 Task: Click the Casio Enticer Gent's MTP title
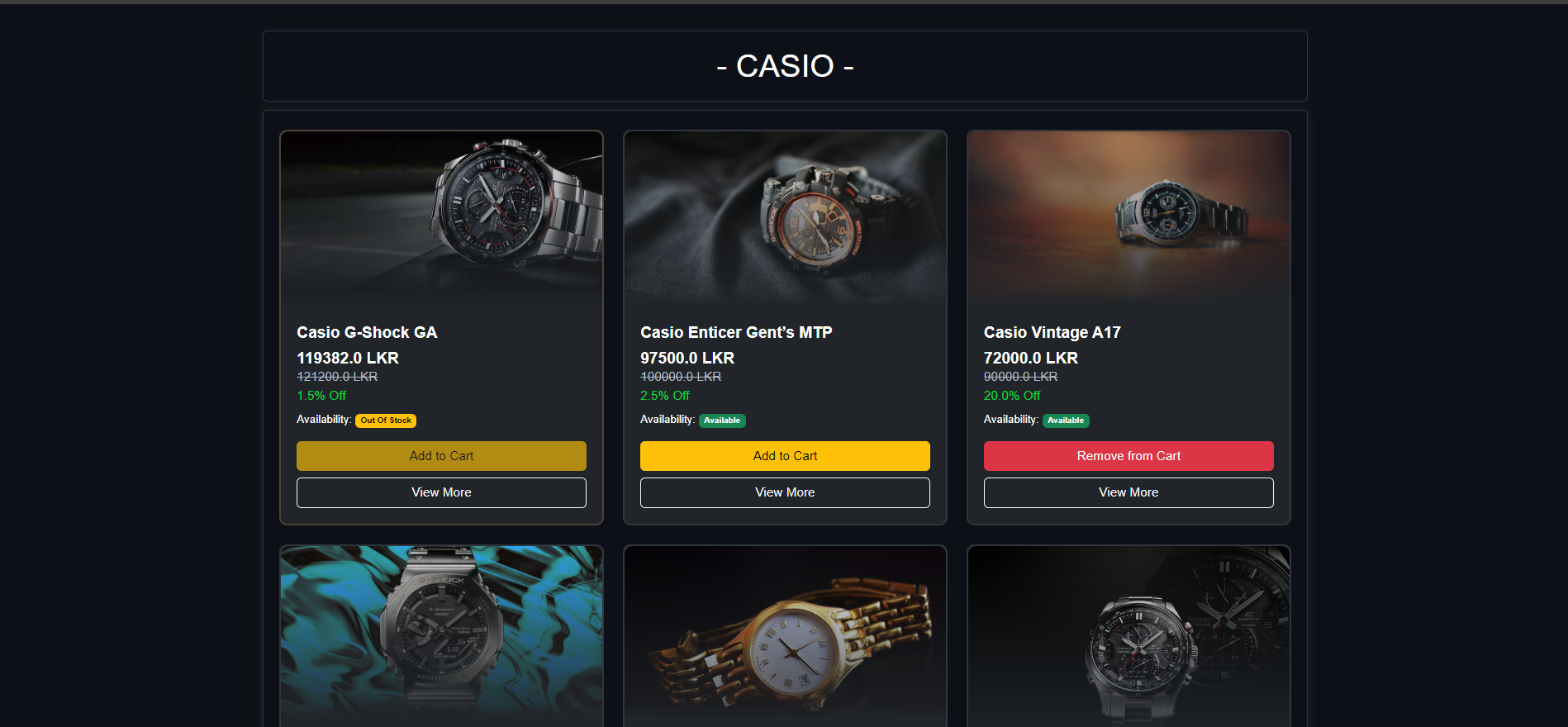tap(736, 332)
